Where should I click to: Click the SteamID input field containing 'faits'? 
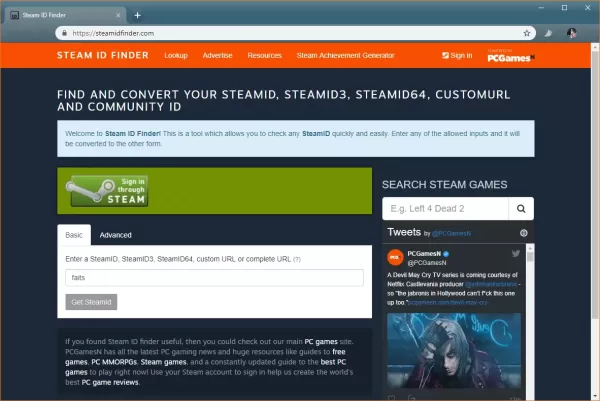(214, 277)
